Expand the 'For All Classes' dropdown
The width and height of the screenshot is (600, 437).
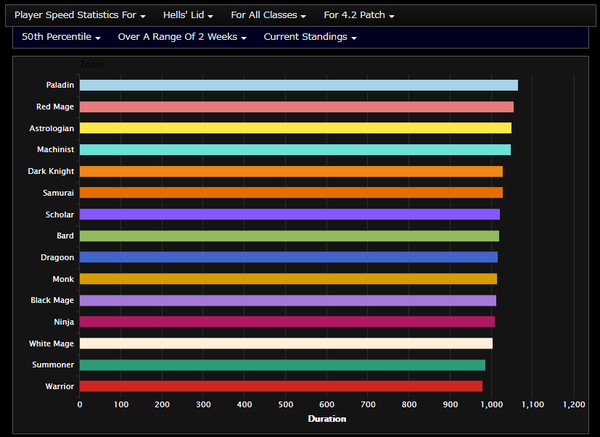(268, 15)
